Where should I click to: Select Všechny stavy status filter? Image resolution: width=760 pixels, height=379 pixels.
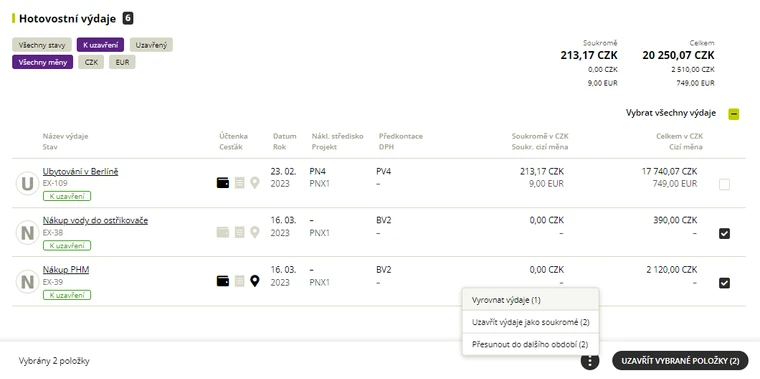coord(42,45)
